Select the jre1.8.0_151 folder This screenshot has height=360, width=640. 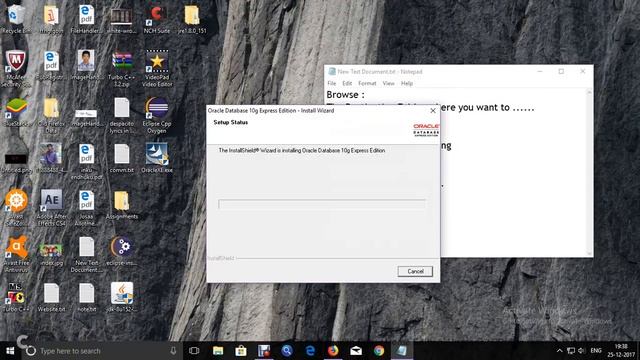point(192,19)
